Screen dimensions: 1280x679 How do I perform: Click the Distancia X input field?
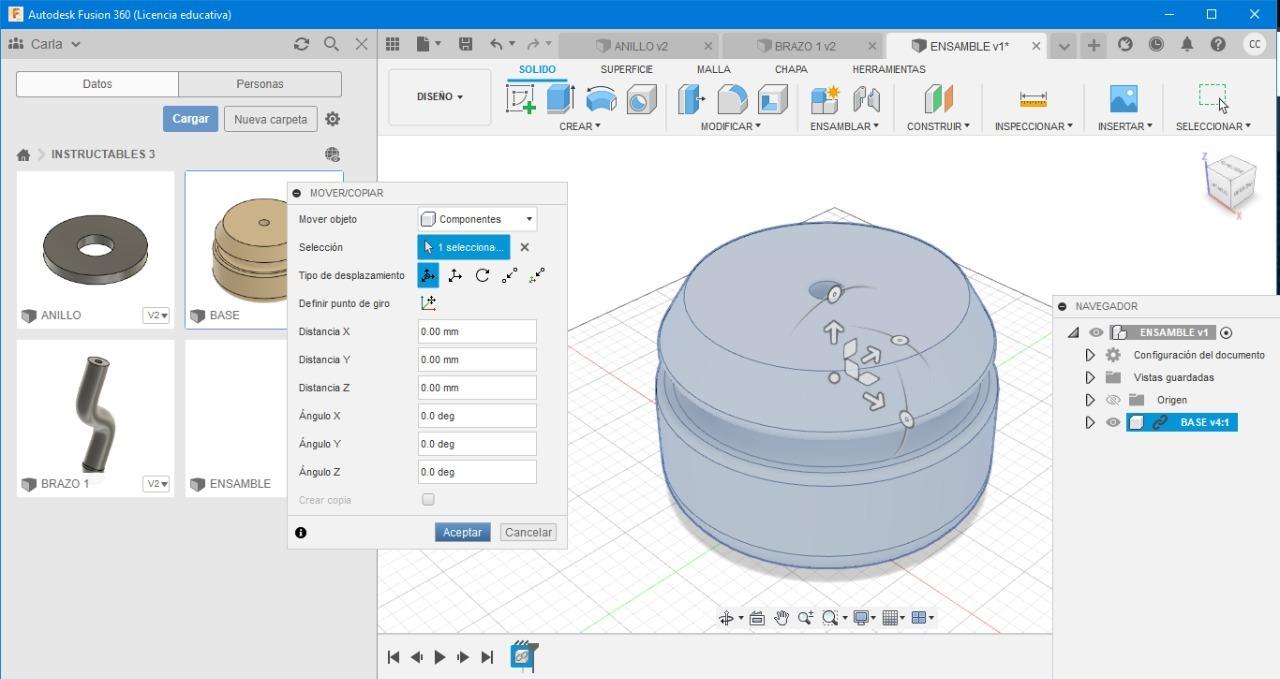click(477, 331)
